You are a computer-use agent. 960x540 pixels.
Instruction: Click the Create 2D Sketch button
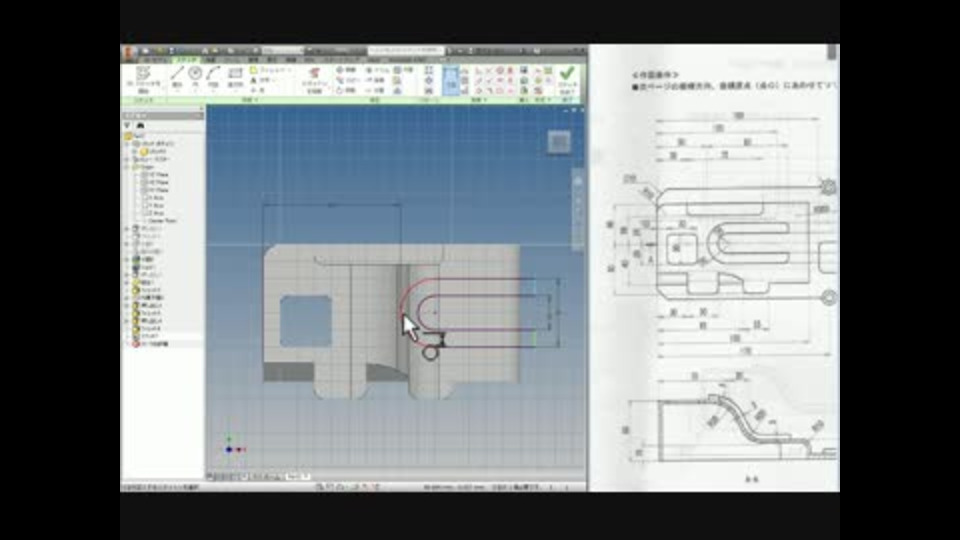coord(143,79)
